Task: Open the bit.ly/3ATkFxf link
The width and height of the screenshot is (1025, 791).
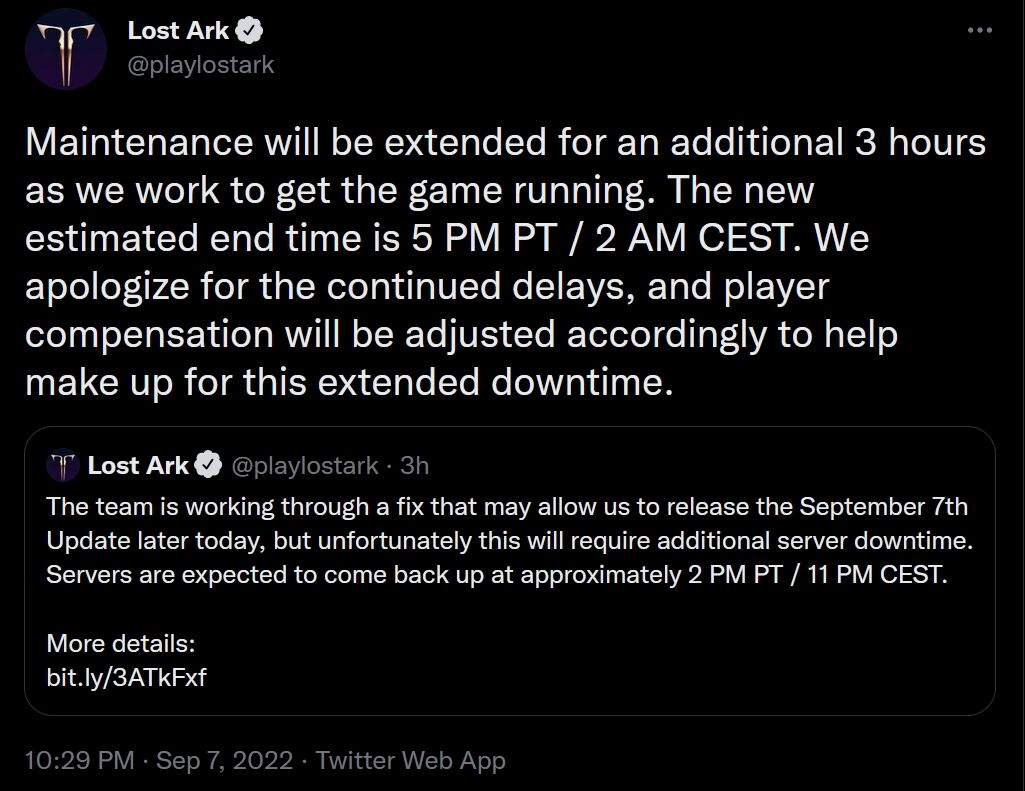Action: pos(126,677)
